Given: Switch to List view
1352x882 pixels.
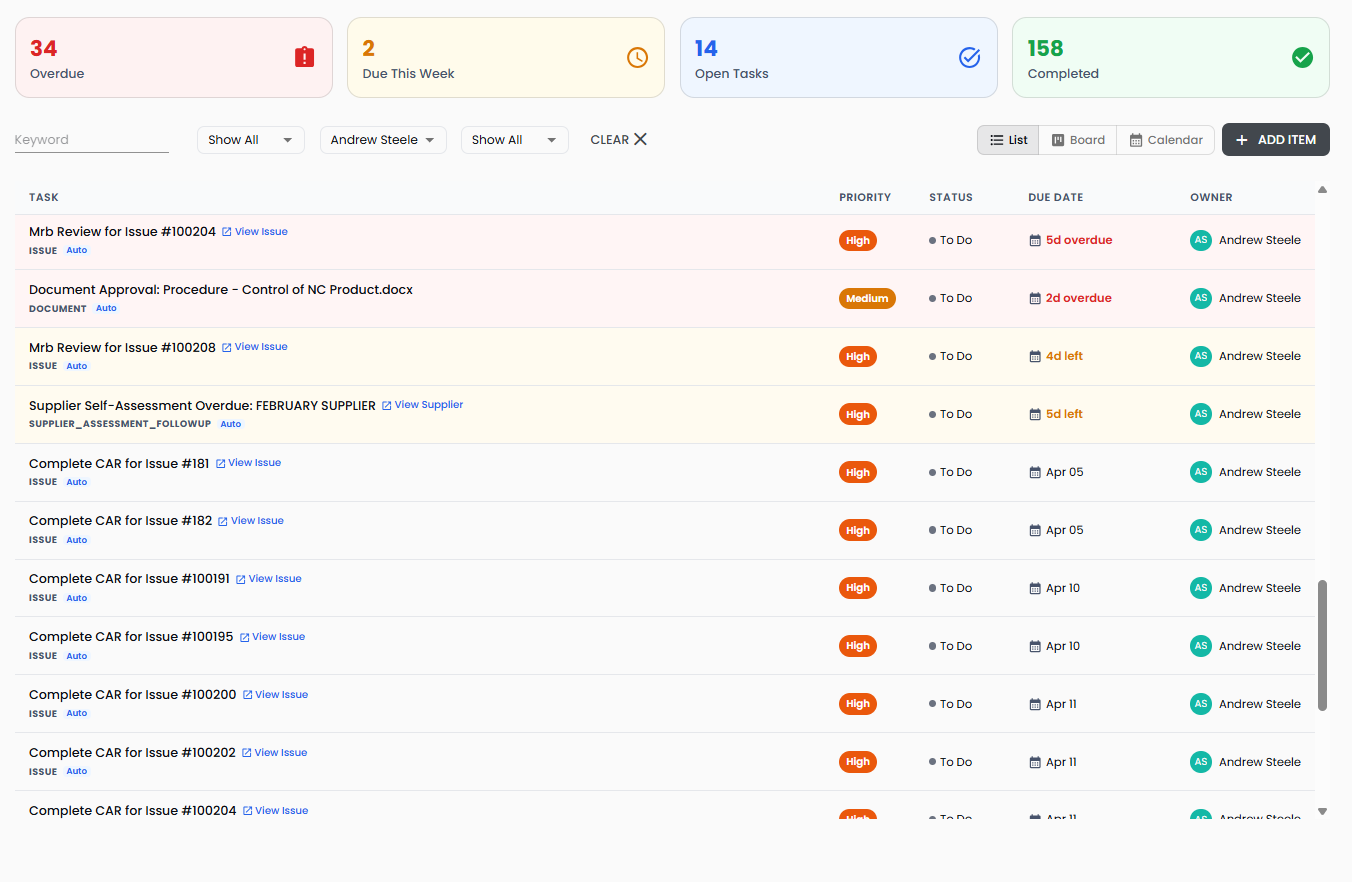Looking at the screenshot, I should click(1008, 140).
